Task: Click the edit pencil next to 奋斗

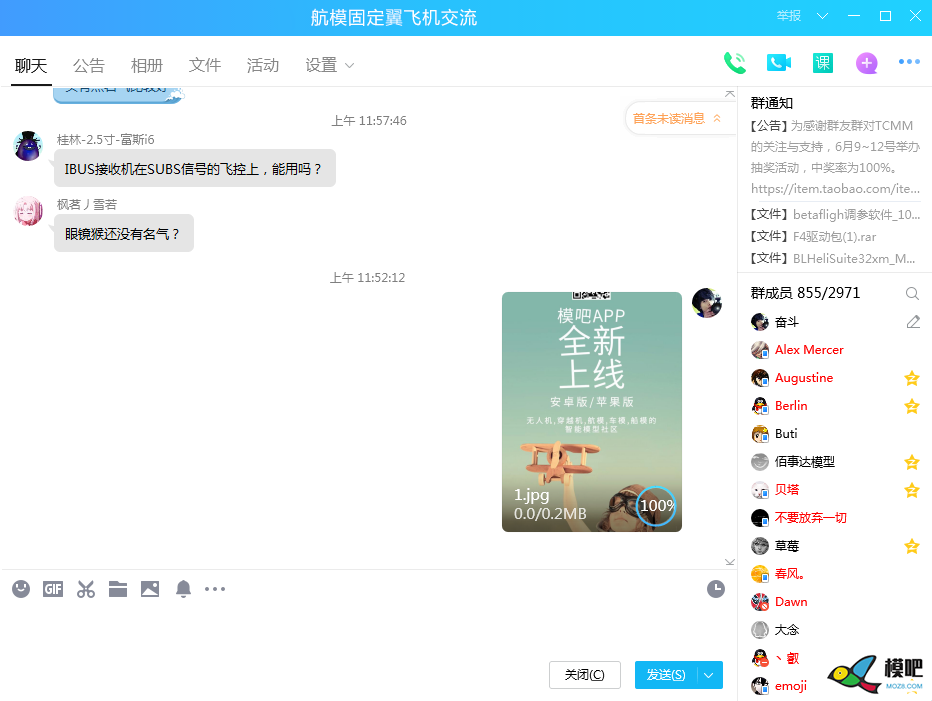Action: (x=913, y=322)
